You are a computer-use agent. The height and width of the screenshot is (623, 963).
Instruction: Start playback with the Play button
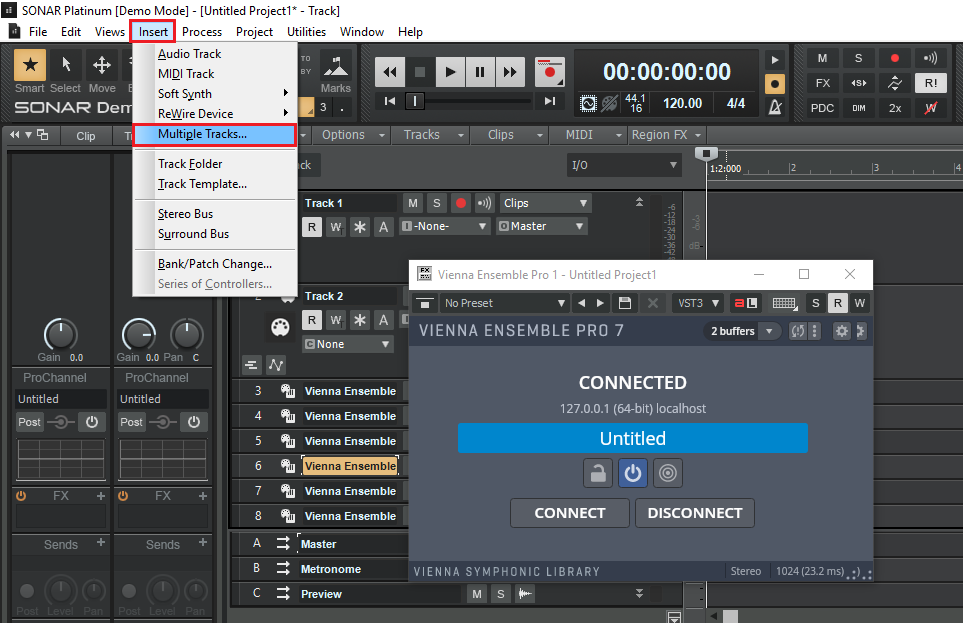450,72
